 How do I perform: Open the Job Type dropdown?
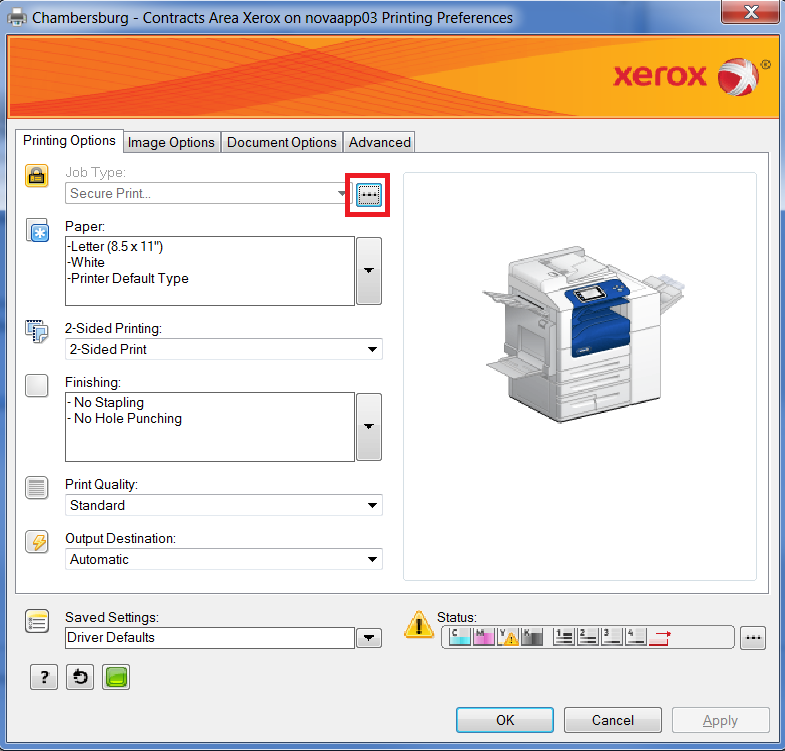pos(208,193)
